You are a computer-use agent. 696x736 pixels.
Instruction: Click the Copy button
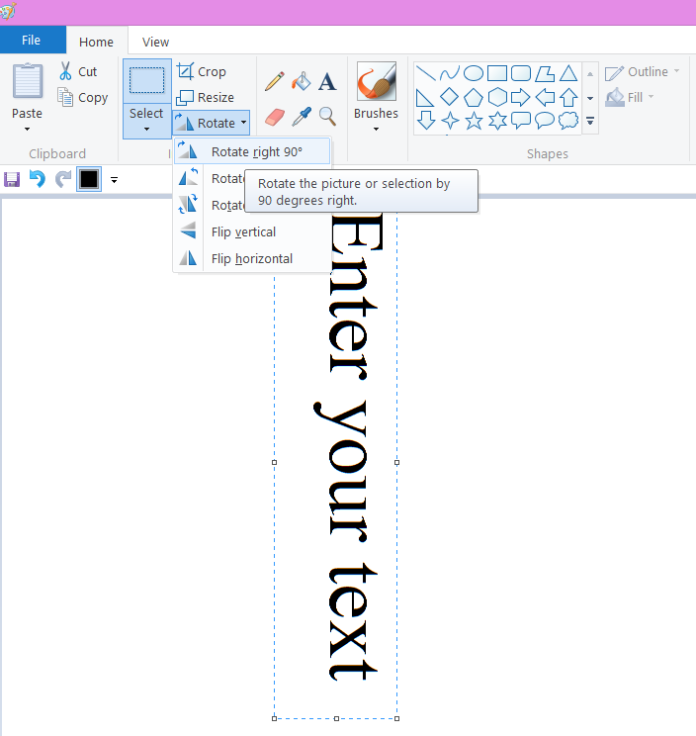tap(83, 98)
